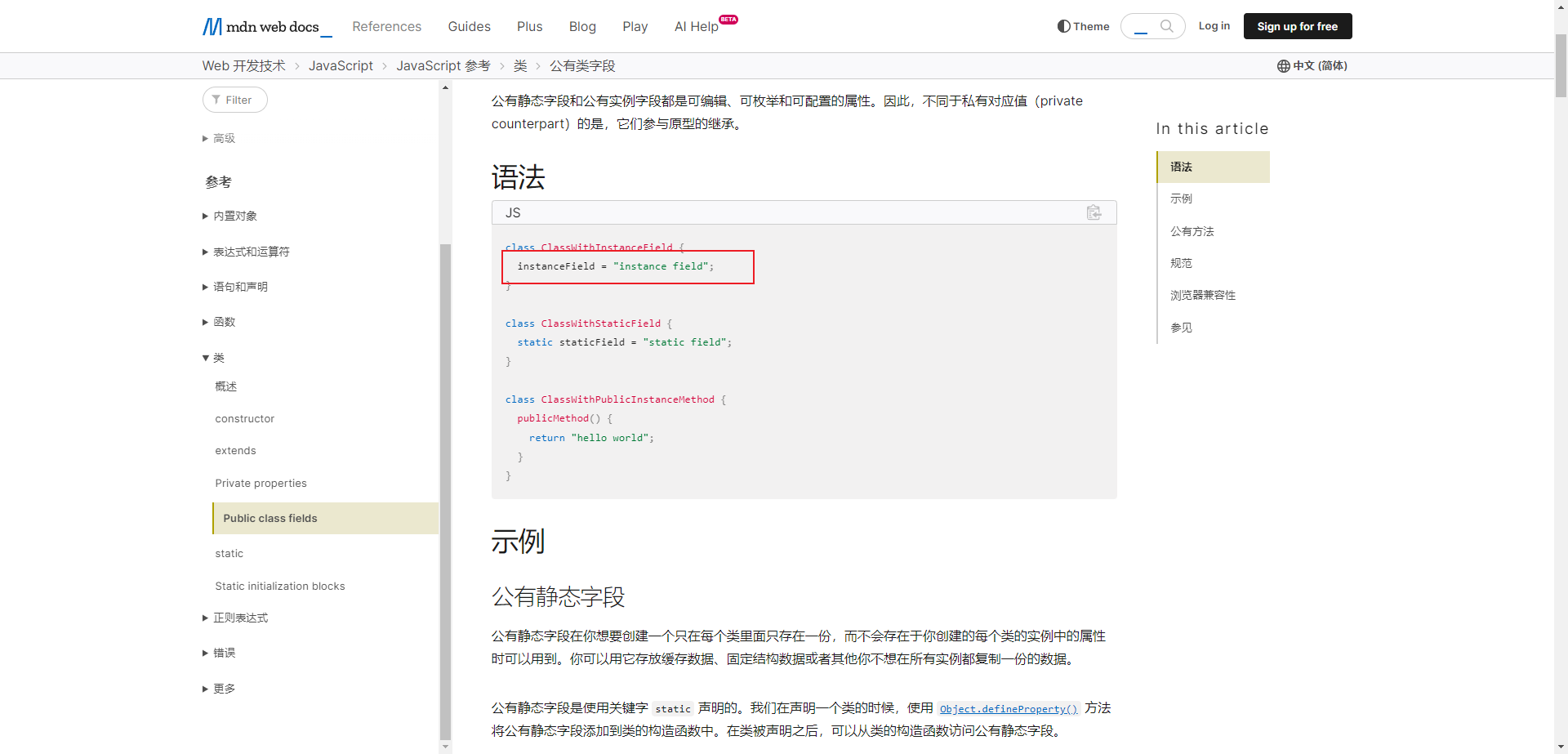Open the Guides menu
Viewport: 1568px width, 754px height.
[x=469, y=27]
